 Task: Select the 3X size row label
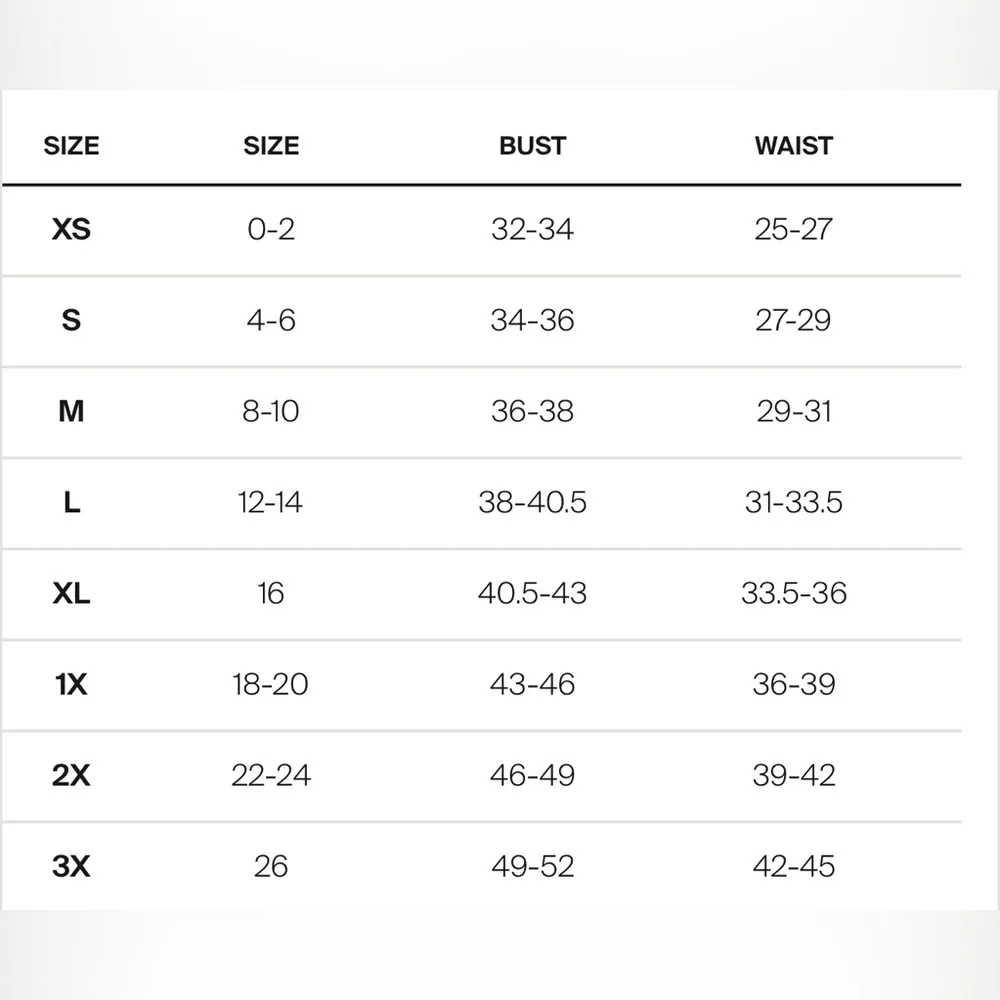click(x=71, y=866)
